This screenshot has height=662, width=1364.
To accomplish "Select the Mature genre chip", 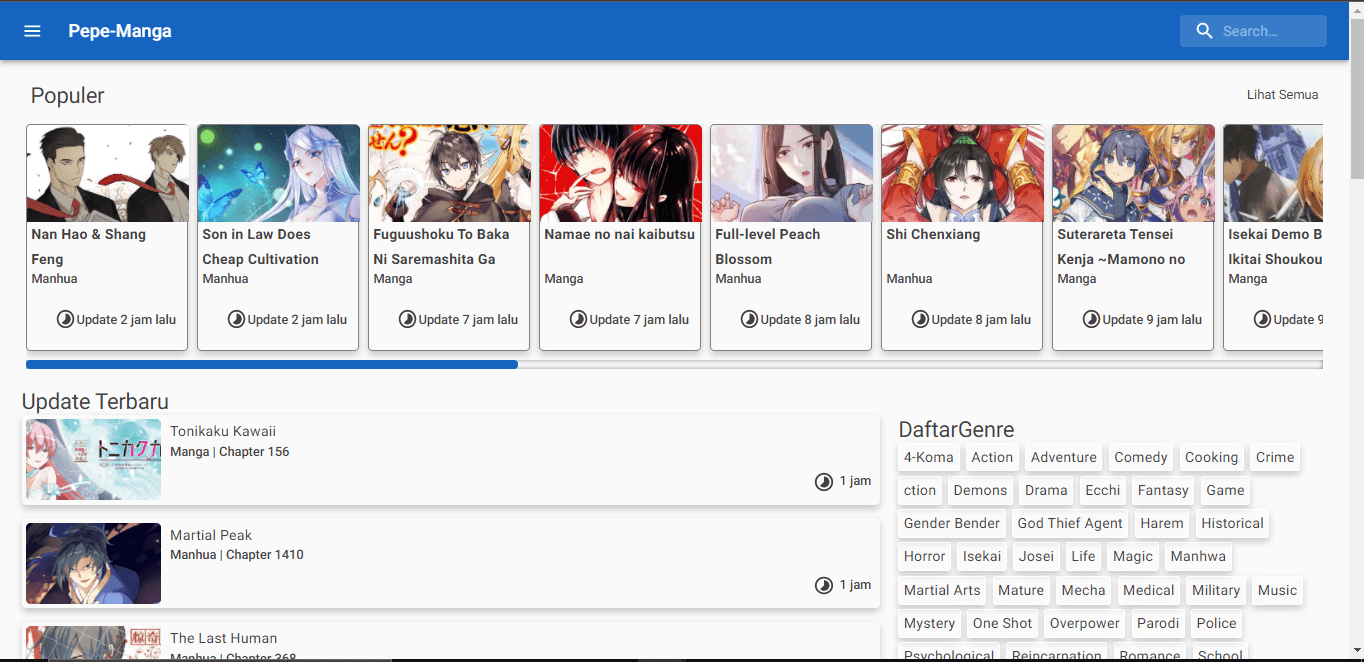I will point(1021,590).
